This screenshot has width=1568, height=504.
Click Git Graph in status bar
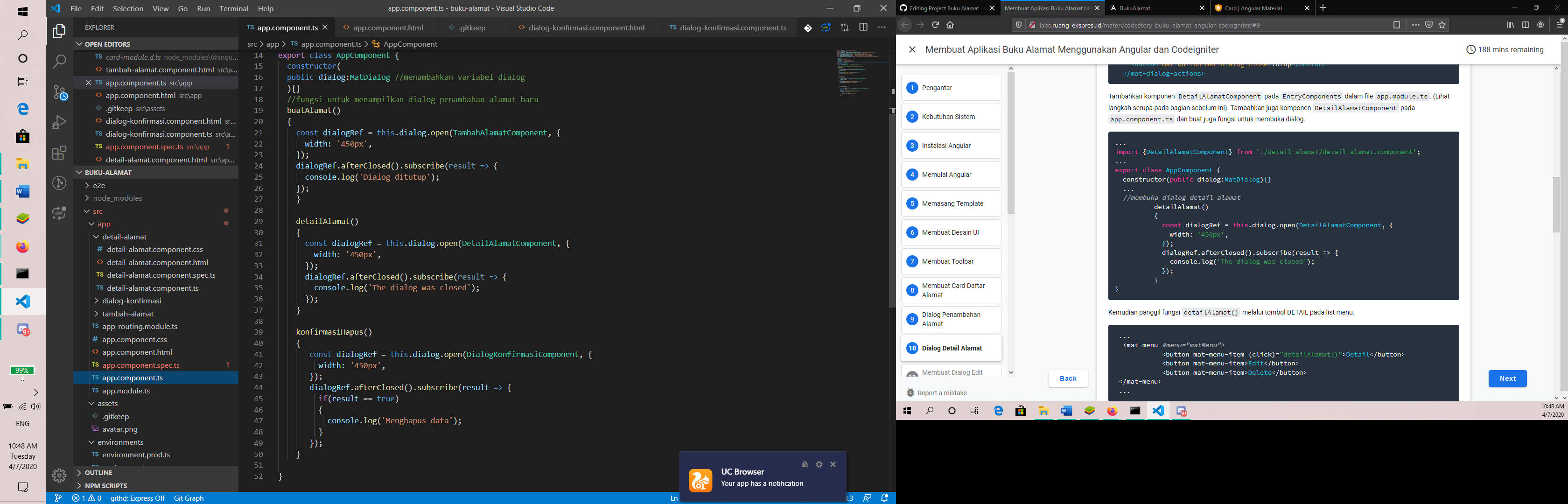[x=189, y=498]
